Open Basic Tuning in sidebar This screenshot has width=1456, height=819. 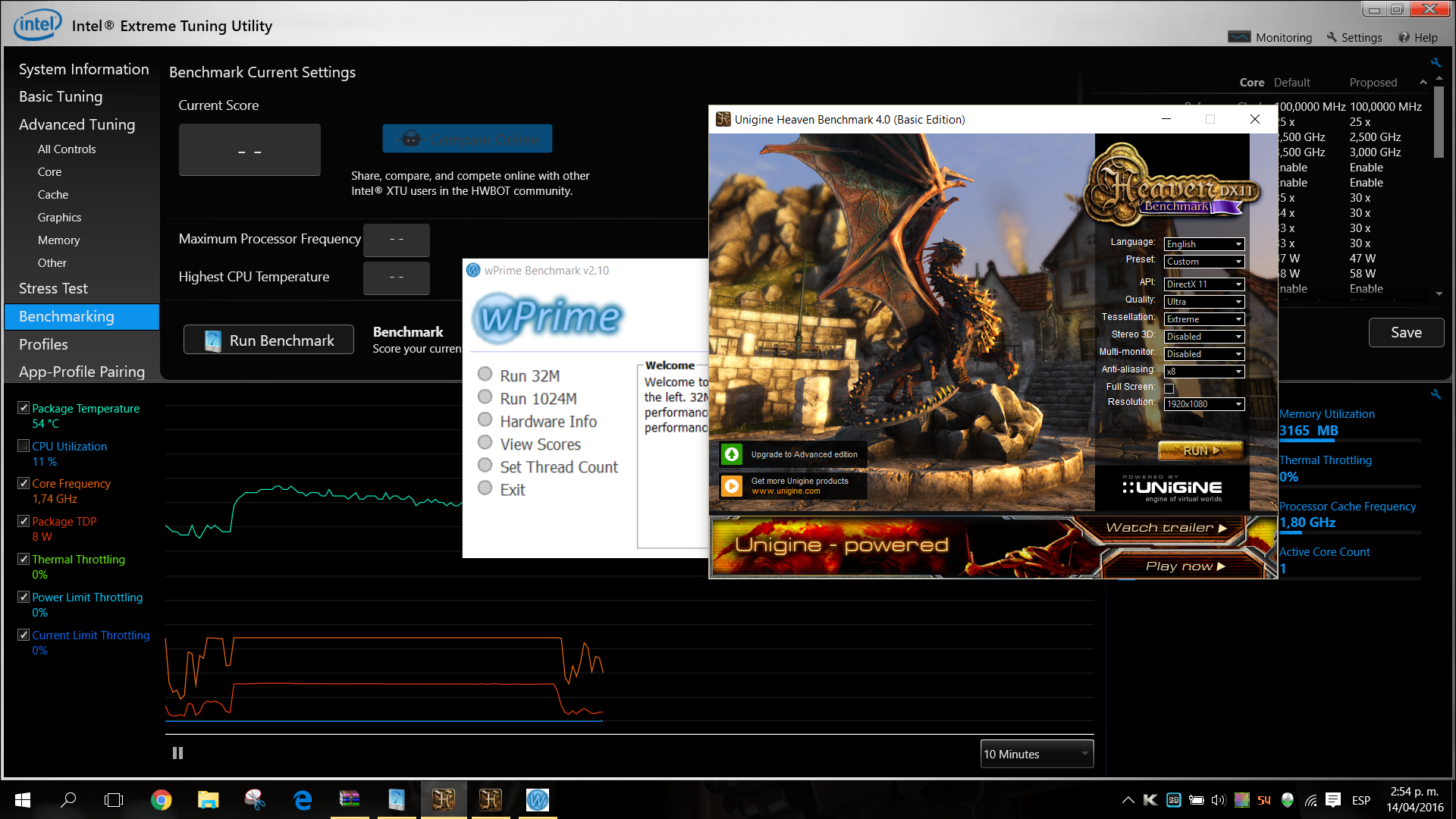point(61,96)
